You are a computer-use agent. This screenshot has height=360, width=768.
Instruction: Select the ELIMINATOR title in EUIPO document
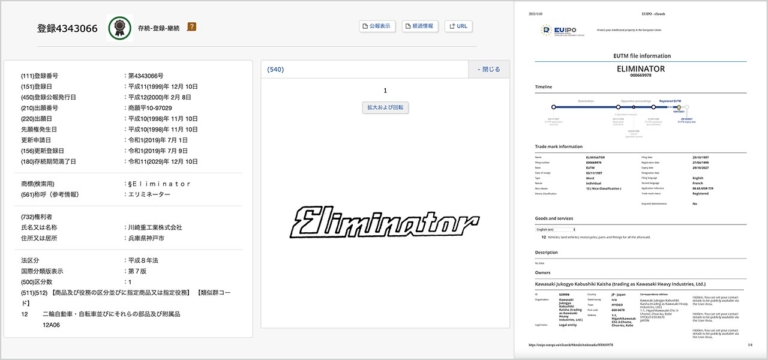tap(641, 69)
